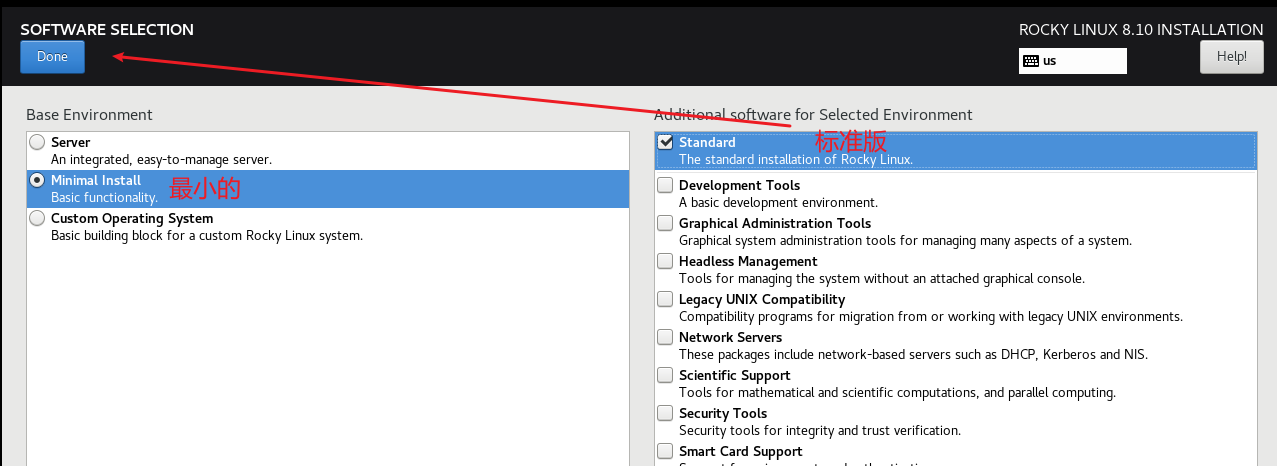The width and height of the screenshot is (1277, 466).
Task: Enable the Security Tools checkbox
Action: pos(665,413)
